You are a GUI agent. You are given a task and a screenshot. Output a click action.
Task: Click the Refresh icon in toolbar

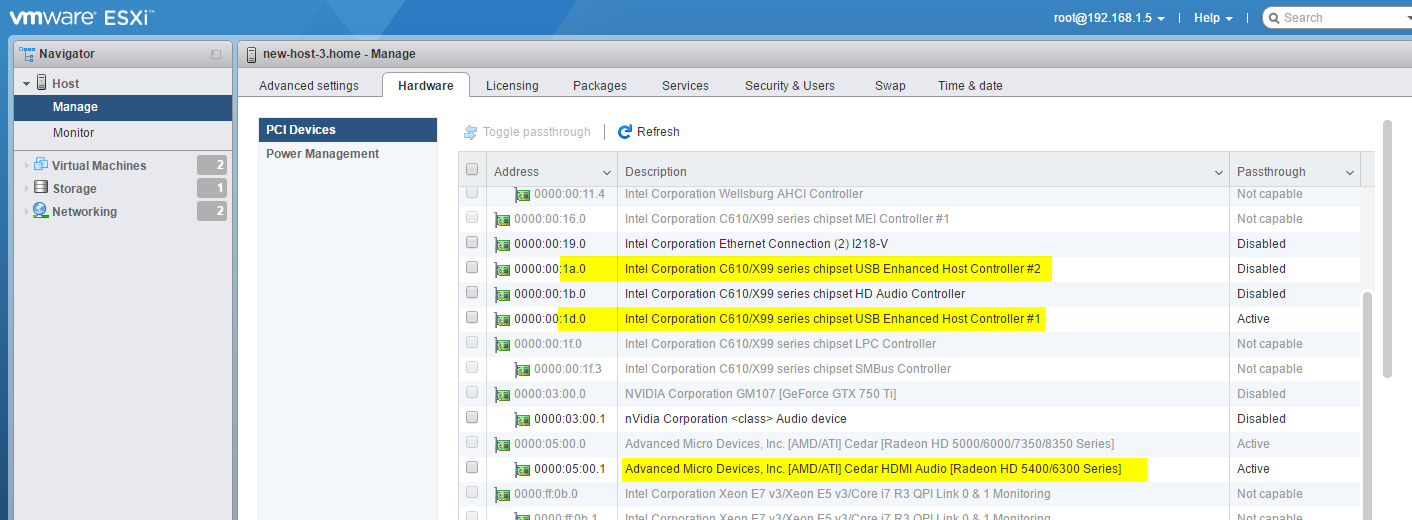[625, 132]
